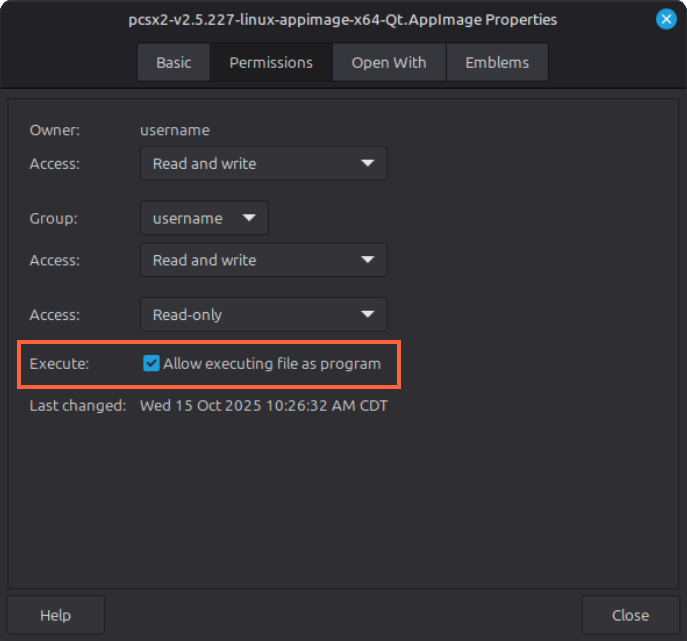Click the Close button at bottom
Image resolution: width=687 pixels, height=641 pixels.
[x=630, y=615]
